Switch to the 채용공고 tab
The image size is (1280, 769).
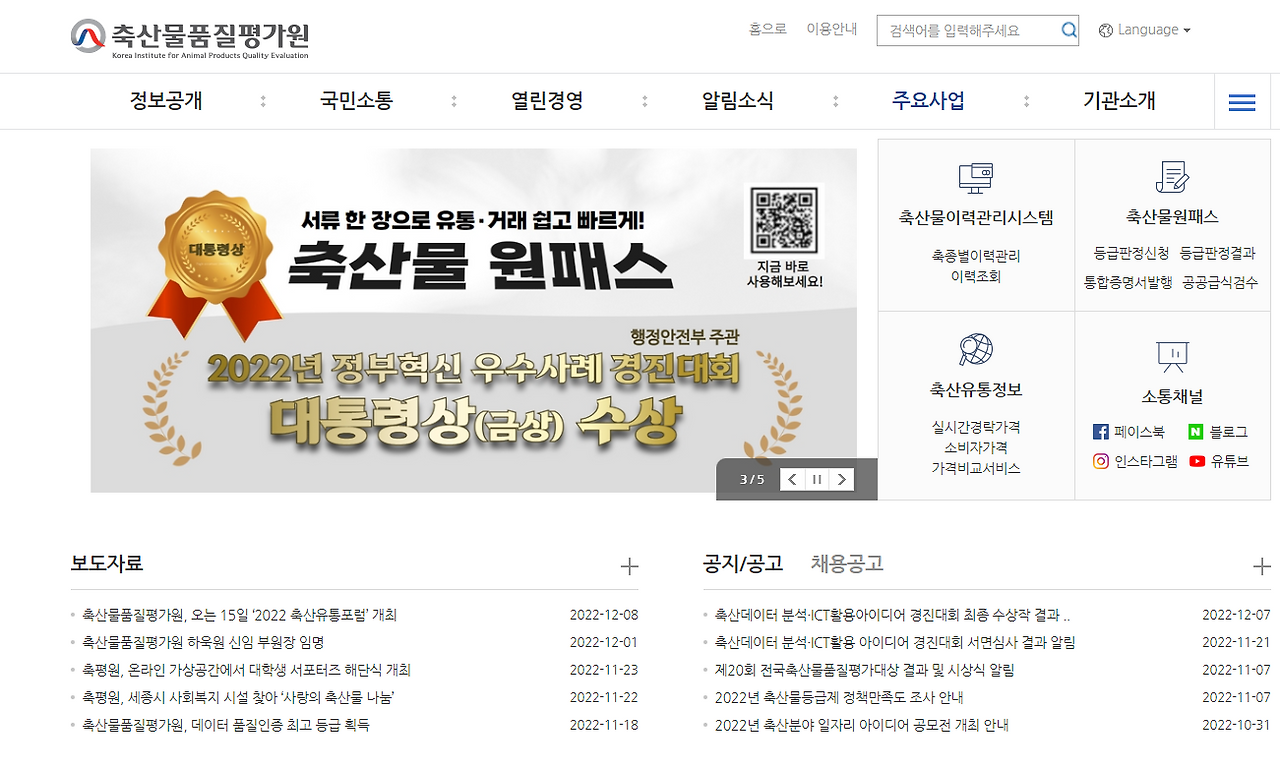pos(847,564)
